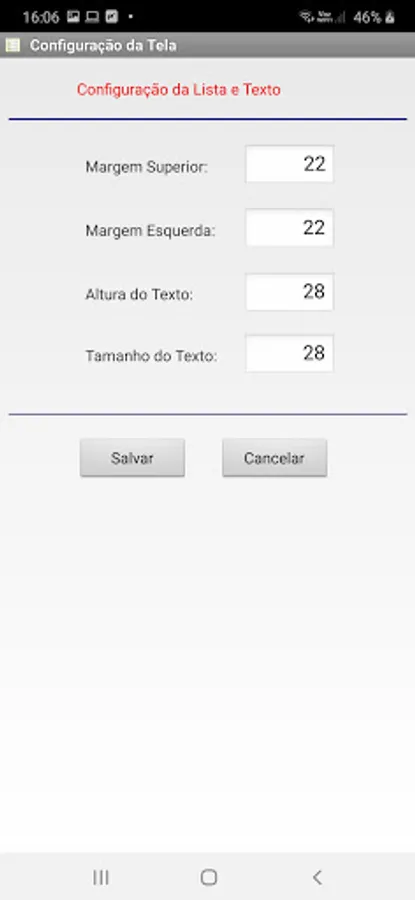Tap the battery icon in the status bar

point(390,17)
